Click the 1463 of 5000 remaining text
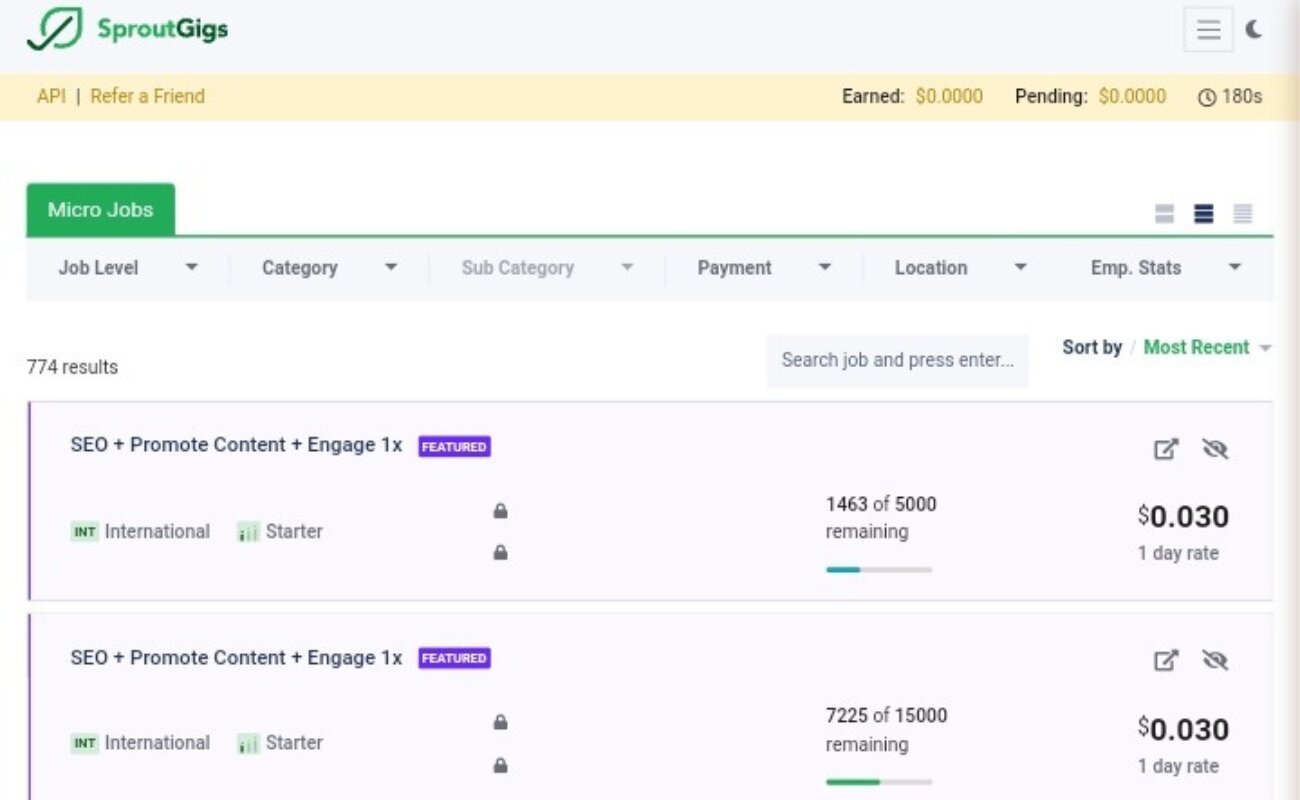This screenshot has width=1300, height=800. [x=881, y=518]
